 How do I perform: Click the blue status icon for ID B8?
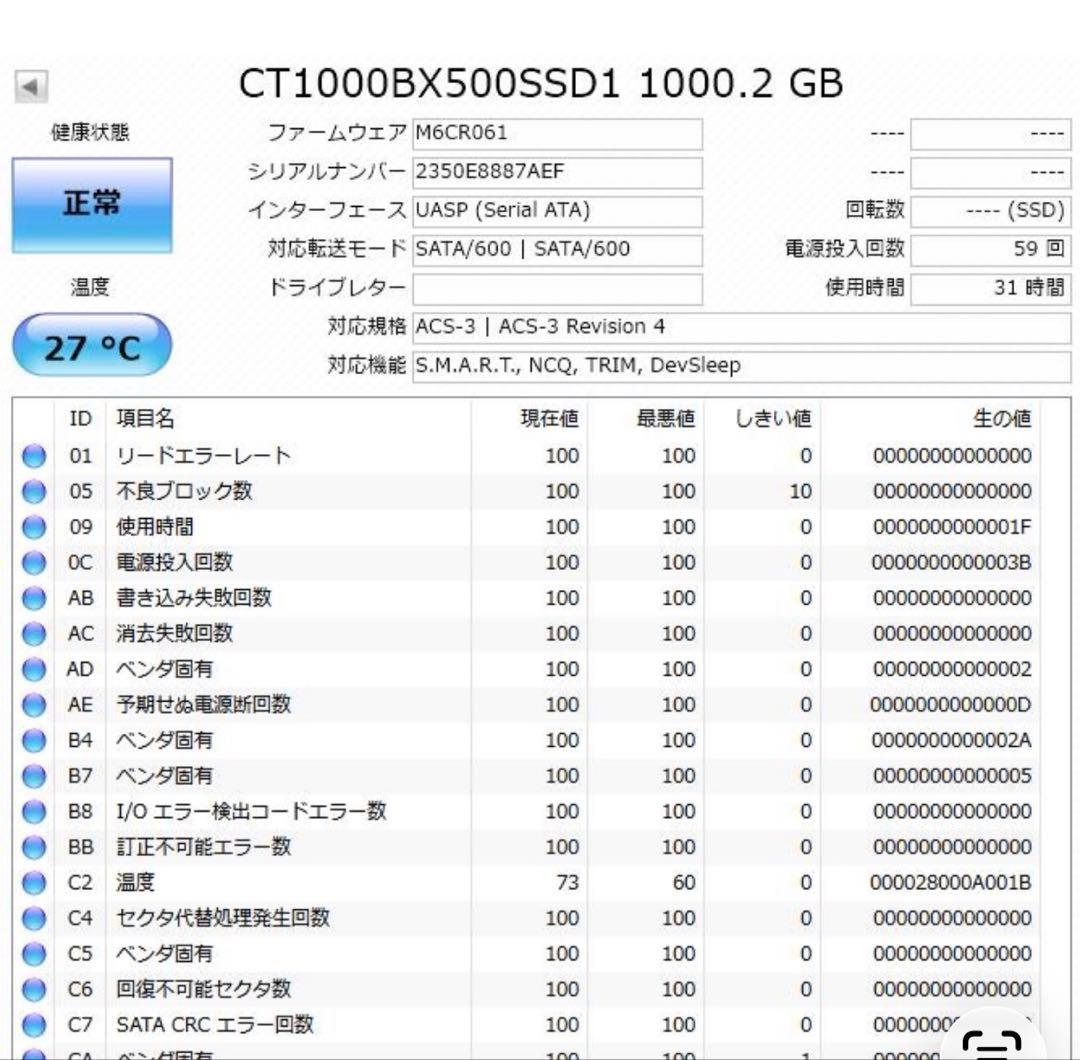34,811
